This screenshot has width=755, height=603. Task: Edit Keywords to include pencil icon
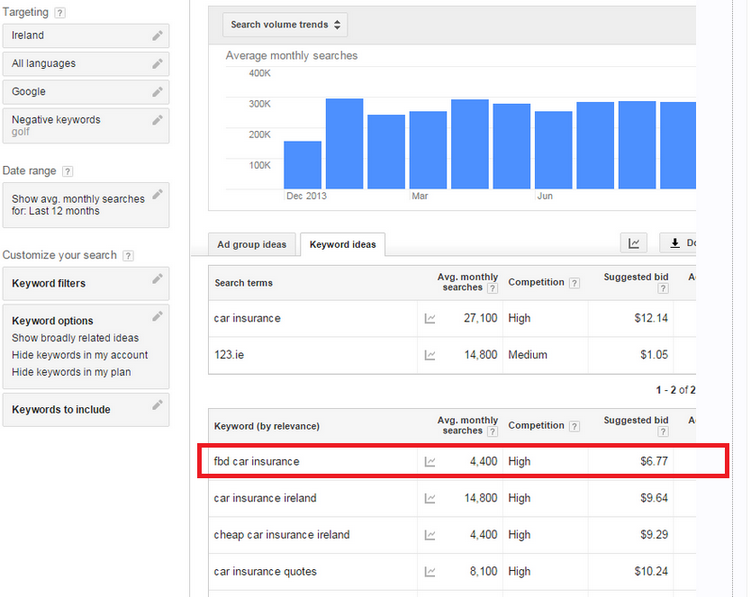coord(157,405)
